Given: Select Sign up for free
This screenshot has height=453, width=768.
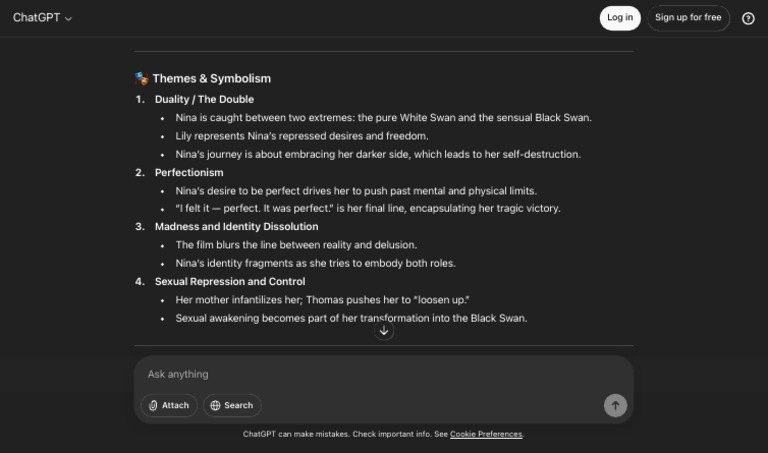Looking at the screenshot, I should tap(688, 18).
